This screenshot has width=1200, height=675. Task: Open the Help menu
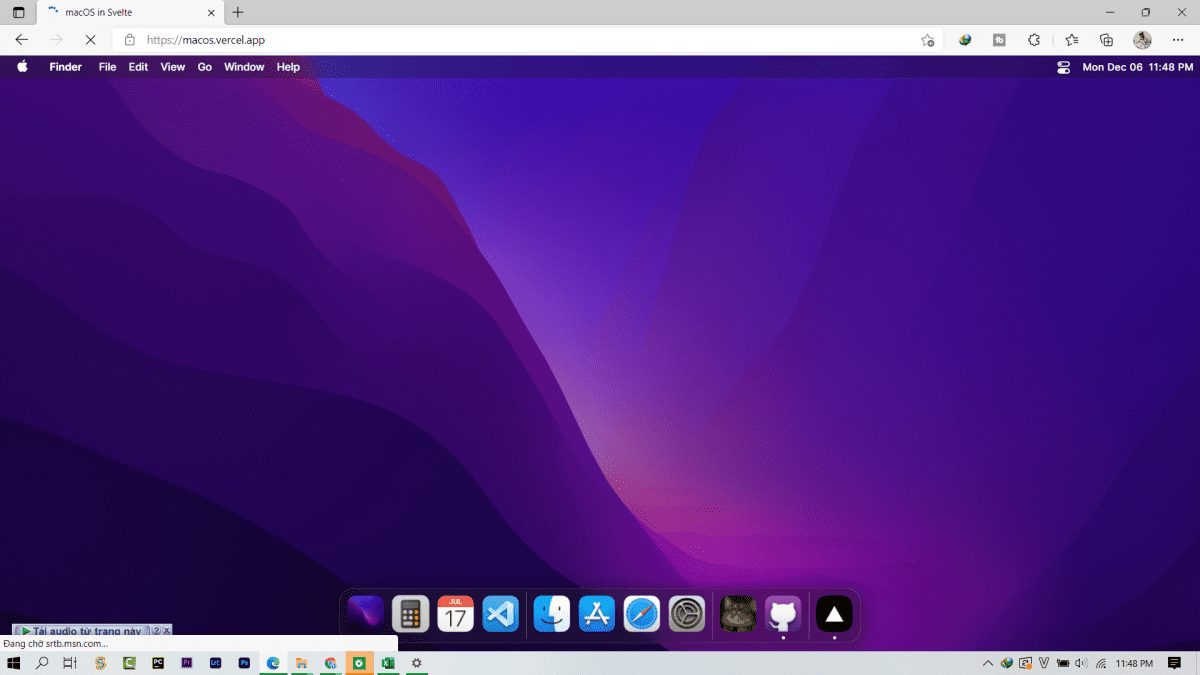[x=288, y=67]
